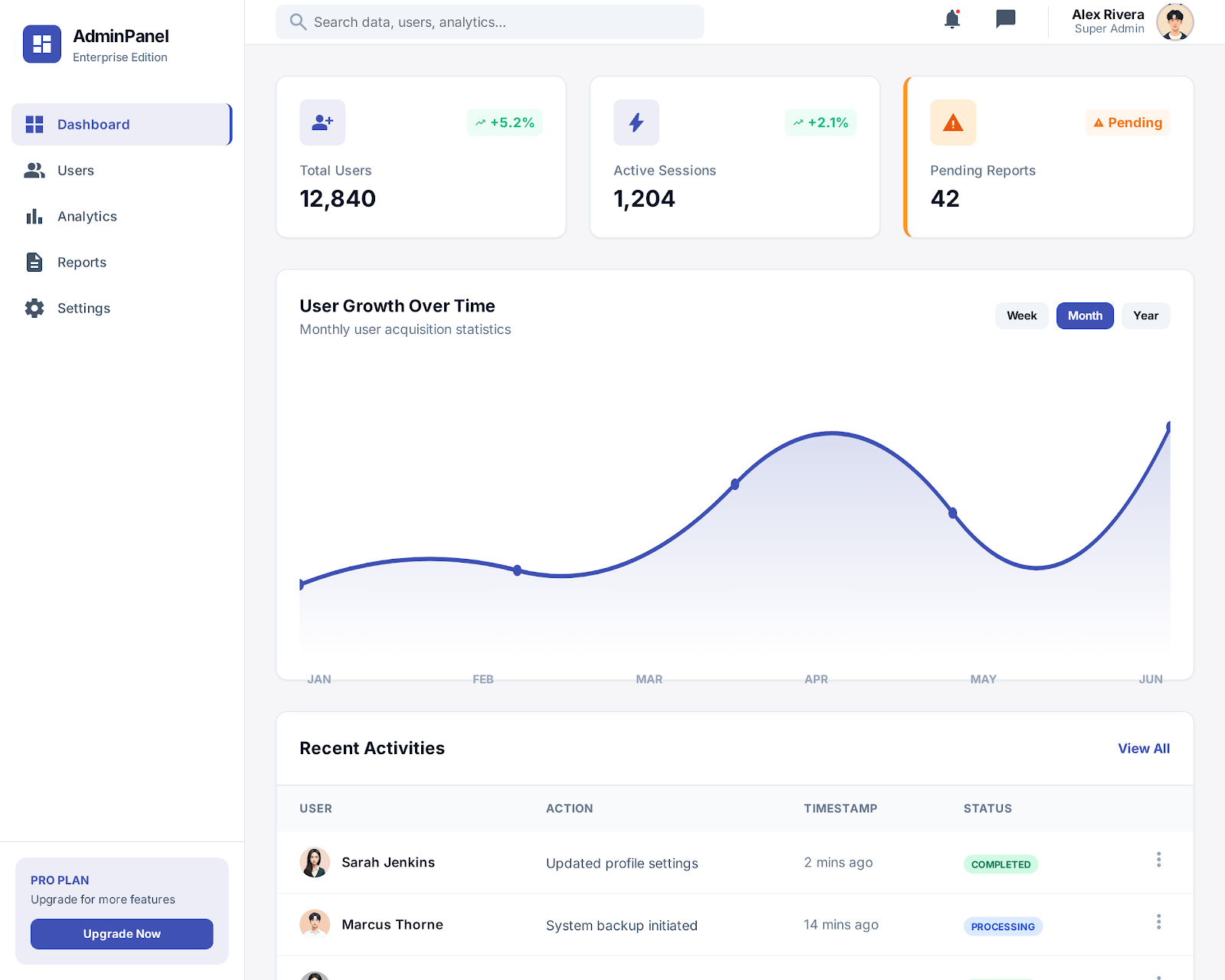The width and height of the screenshot is (1225, 980).
Task: Open the messages chat icon
Action: coord(1004,19)
